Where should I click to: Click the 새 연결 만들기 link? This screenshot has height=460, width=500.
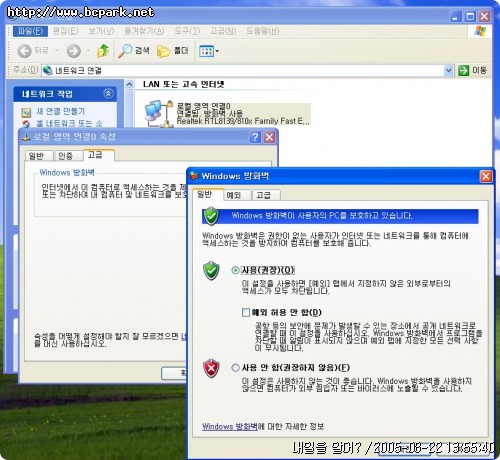click(x=61, y=111)
